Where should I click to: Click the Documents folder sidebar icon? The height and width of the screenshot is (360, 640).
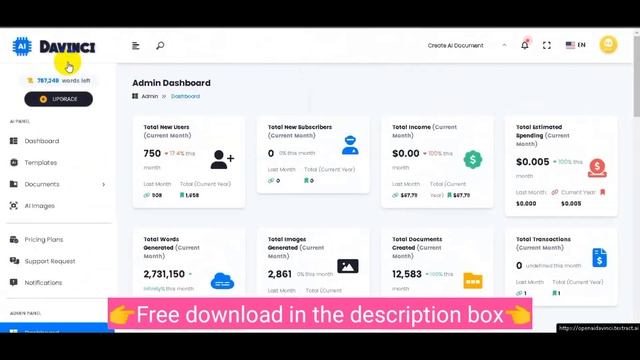click(13, 184)
